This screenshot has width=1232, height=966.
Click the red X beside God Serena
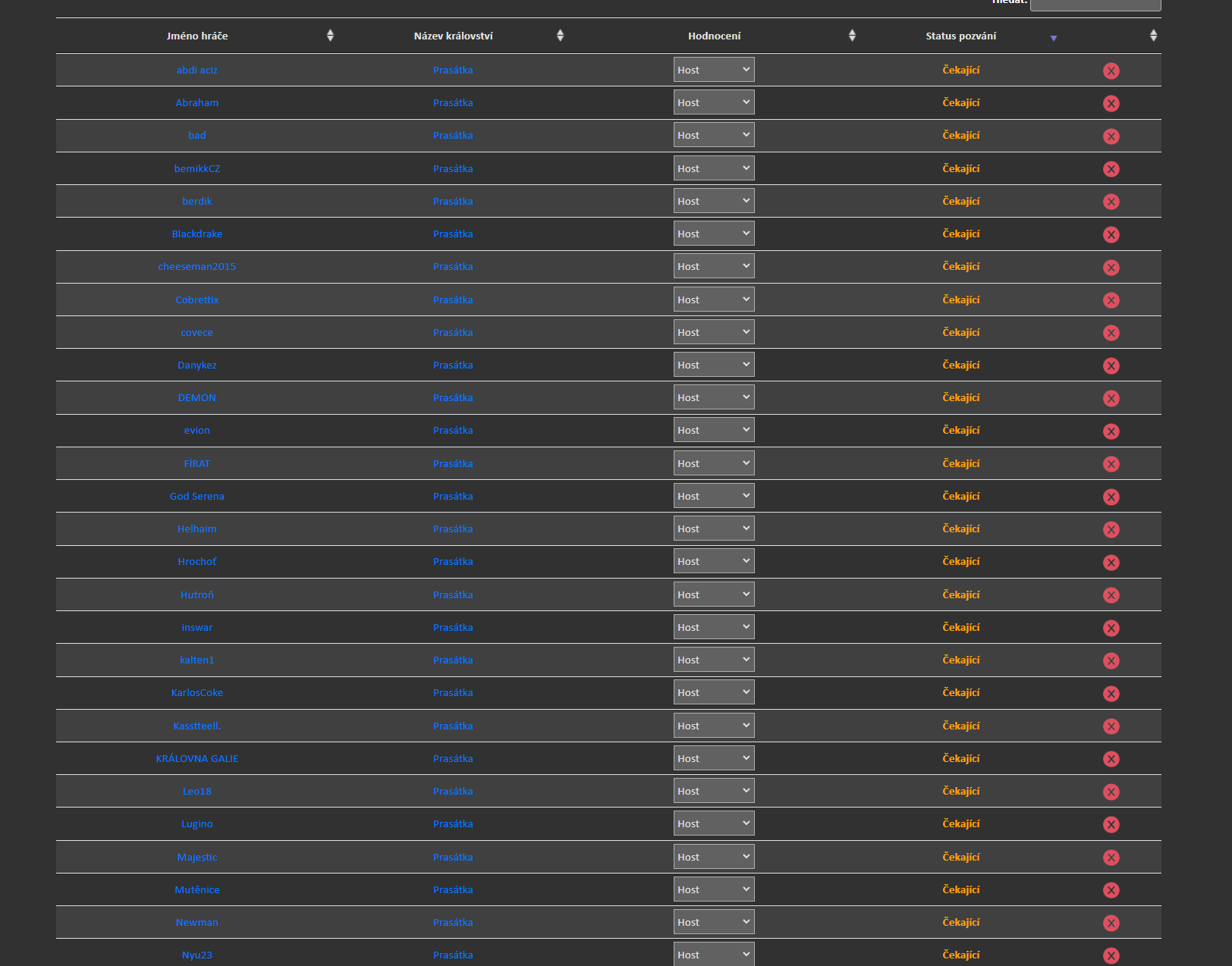click(1111, 497)
